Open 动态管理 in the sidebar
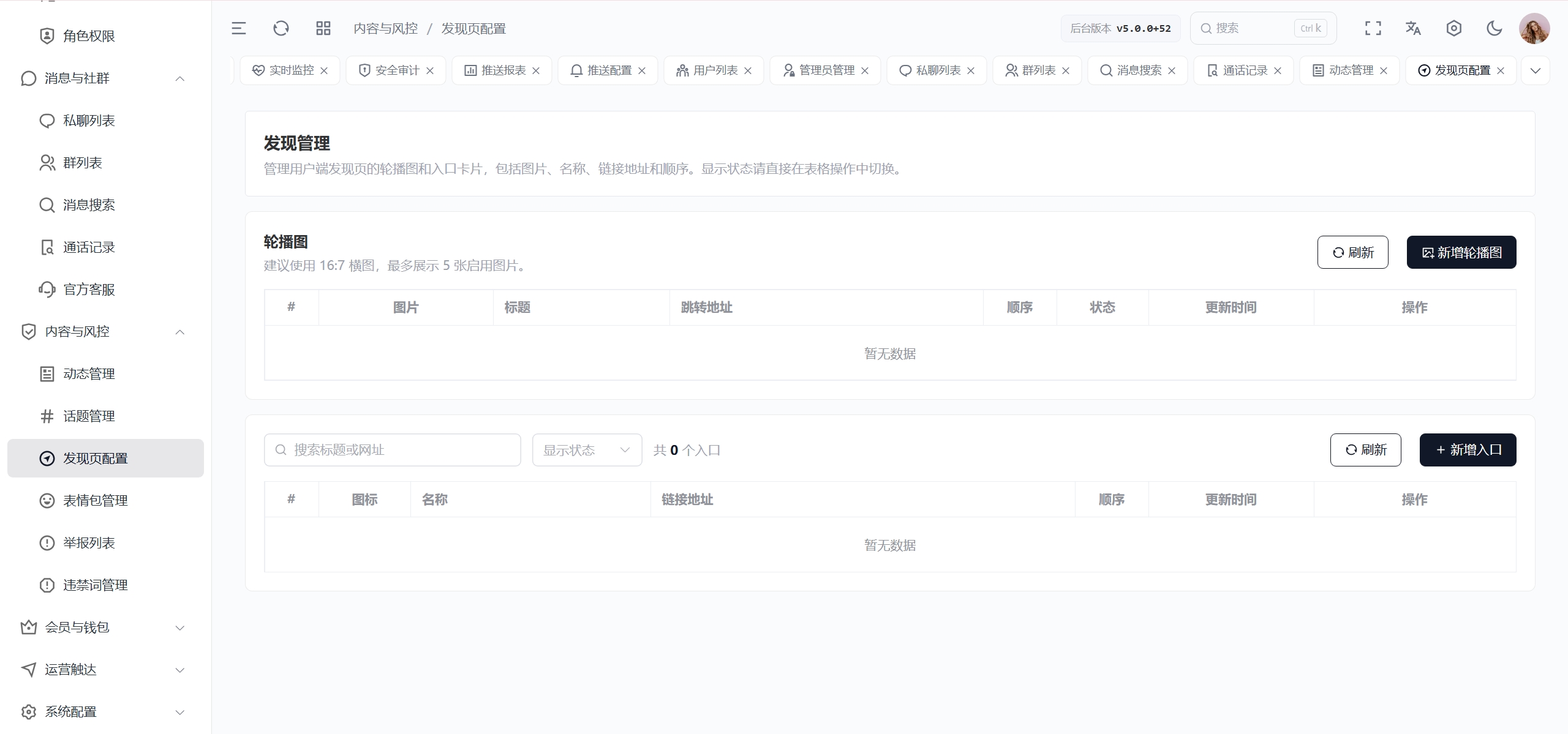The width and height of the screenshot is (1568, 734). [105, 374]
